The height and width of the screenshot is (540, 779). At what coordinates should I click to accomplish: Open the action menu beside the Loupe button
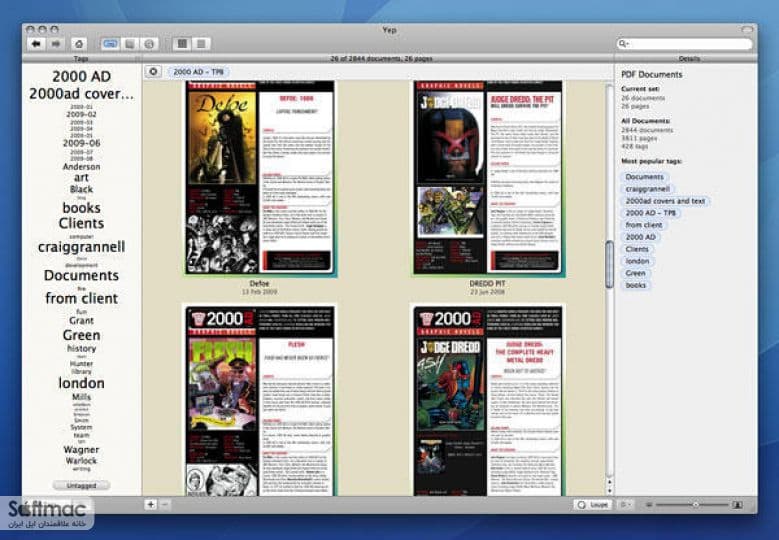pos(625,504)
